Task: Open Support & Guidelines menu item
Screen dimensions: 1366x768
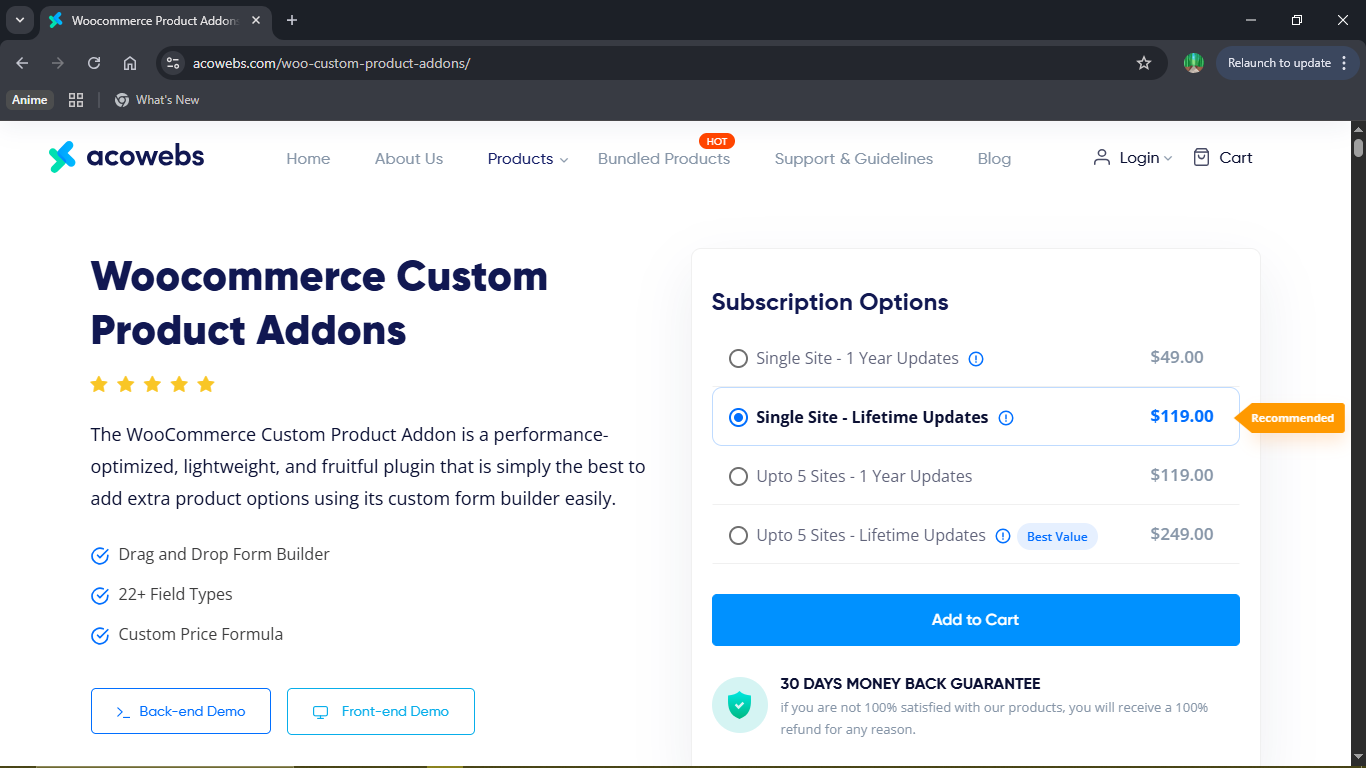Action: [x=853, y=159]
